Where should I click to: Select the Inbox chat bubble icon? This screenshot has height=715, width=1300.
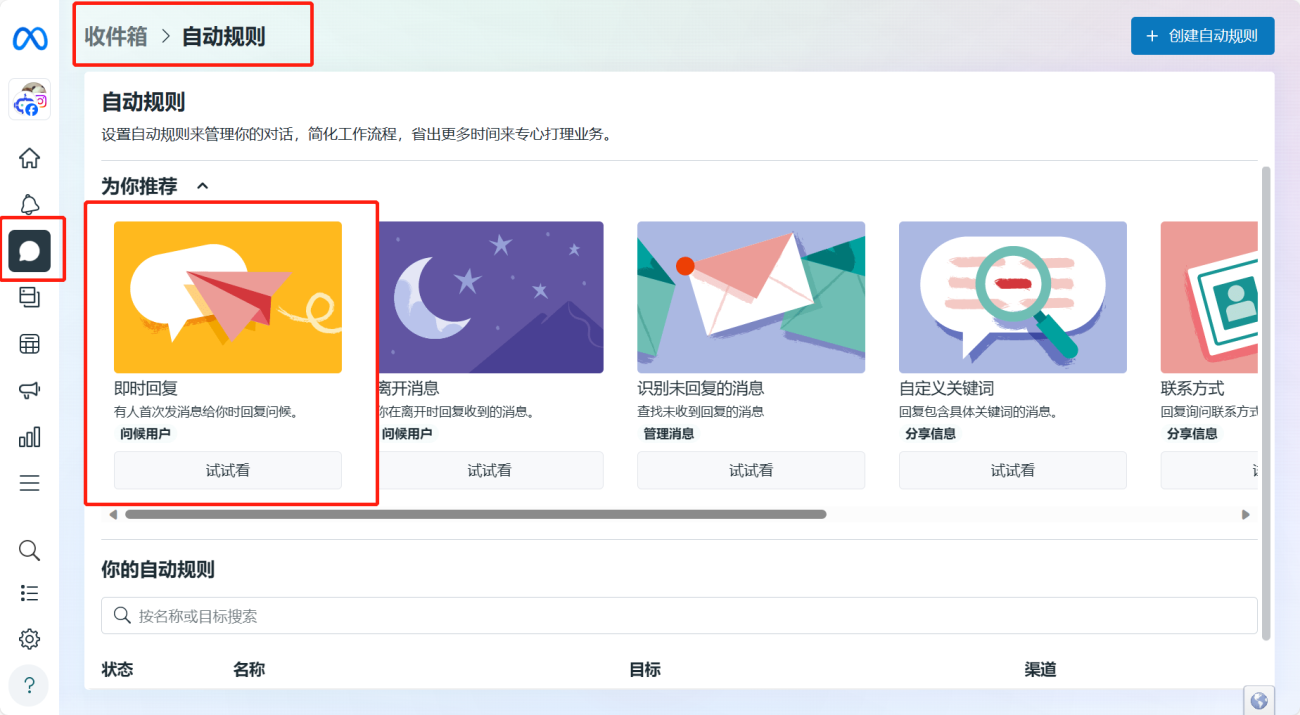(30, 251)
